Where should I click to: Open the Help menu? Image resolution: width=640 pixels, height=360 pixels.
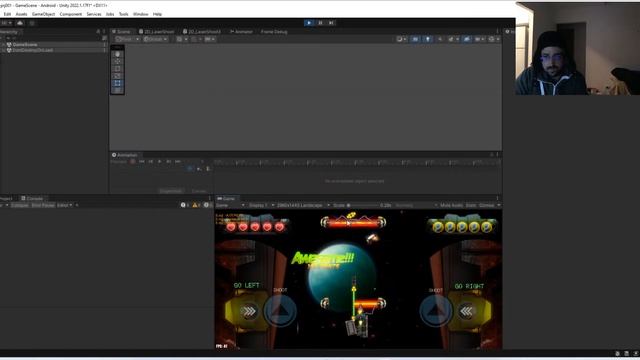point(158,14)
